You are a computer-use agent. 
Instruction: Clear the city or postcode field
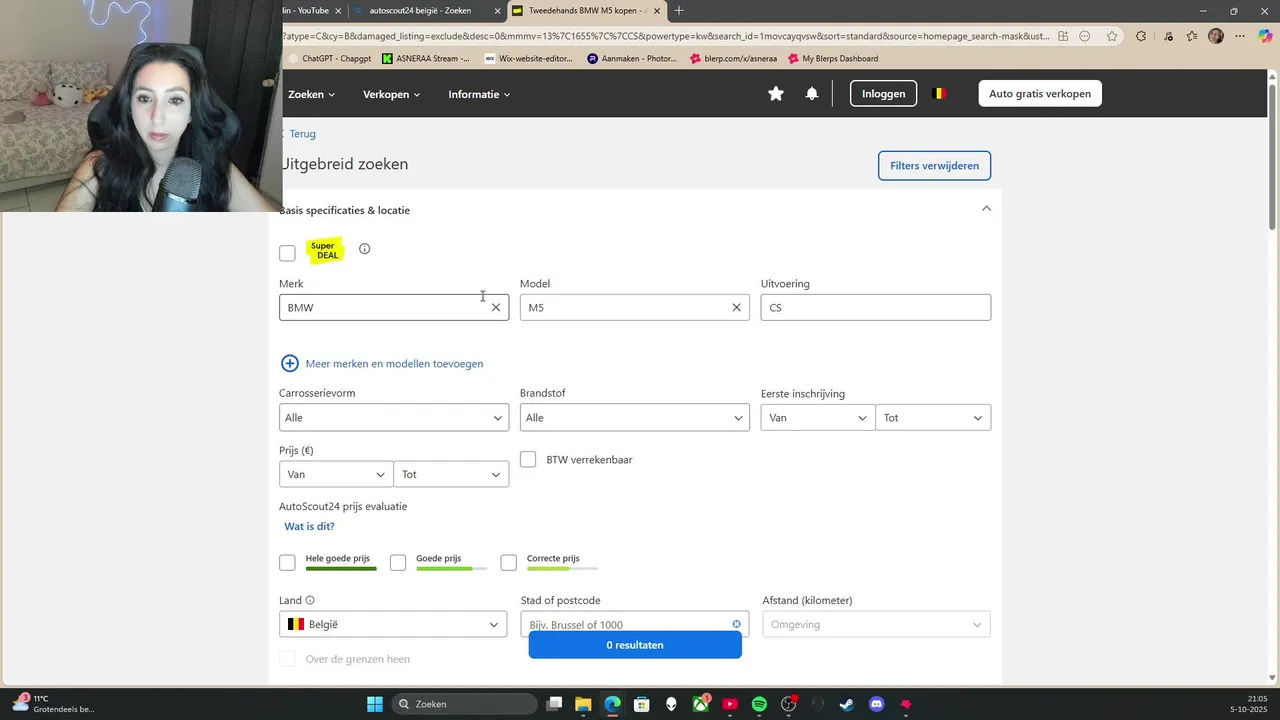point(736,624)
